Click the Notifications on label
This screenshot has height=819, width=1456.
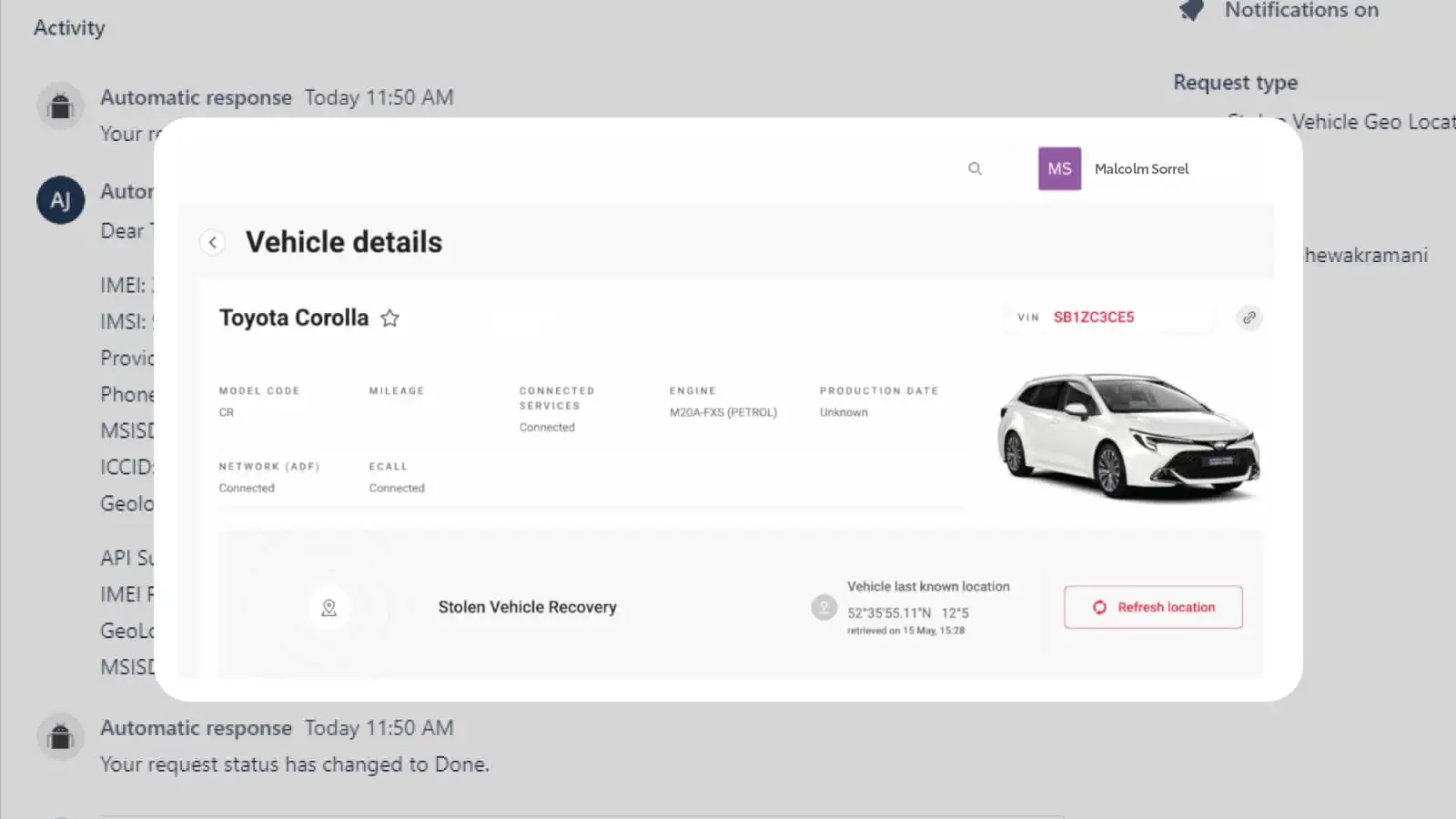pyautogui.click(x=1301, y=10)
